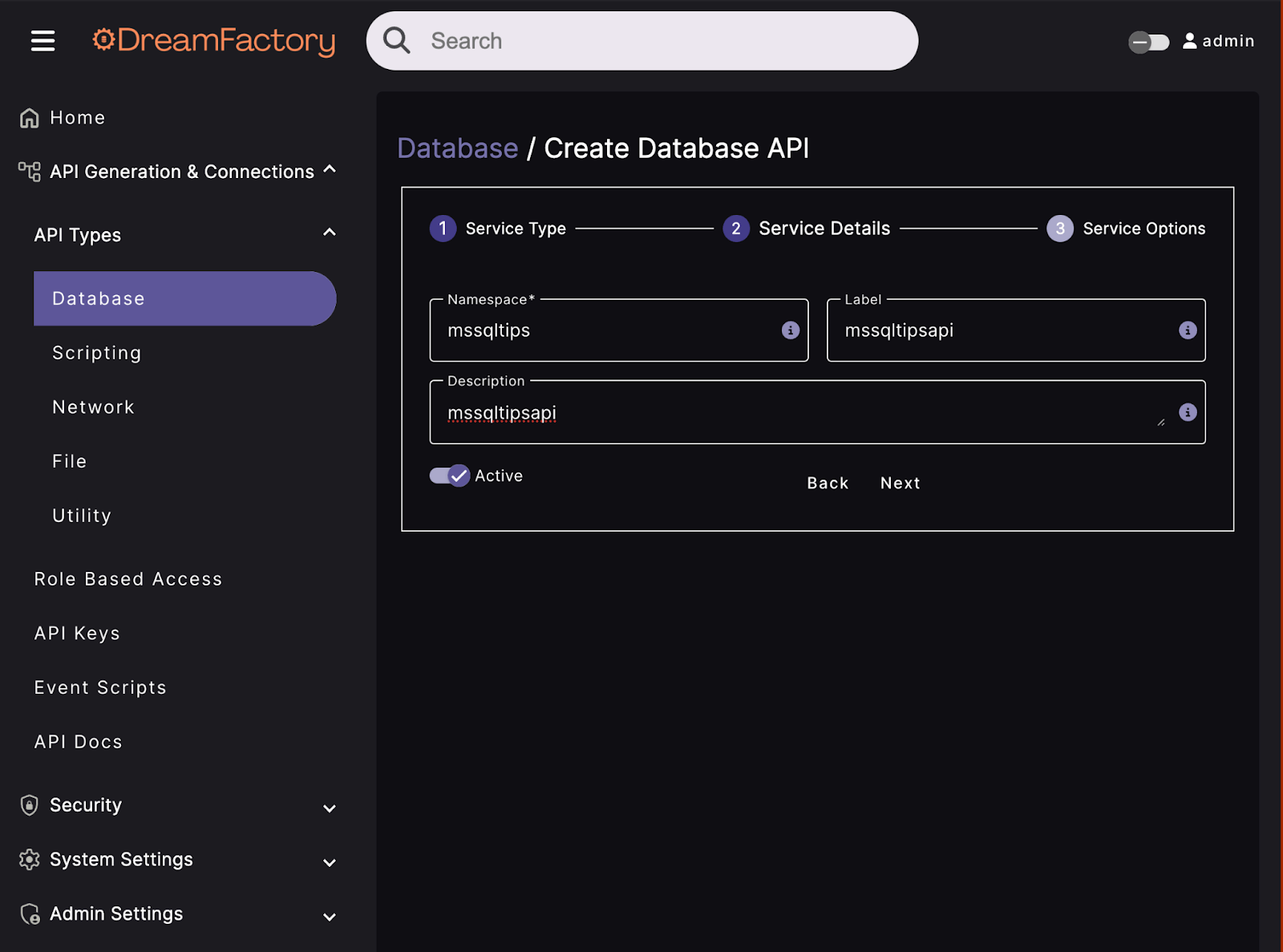This screenshot has height=952, width=1283.
Task: Click the Back button
Action: pyautogui.click(x=828, y=483)
